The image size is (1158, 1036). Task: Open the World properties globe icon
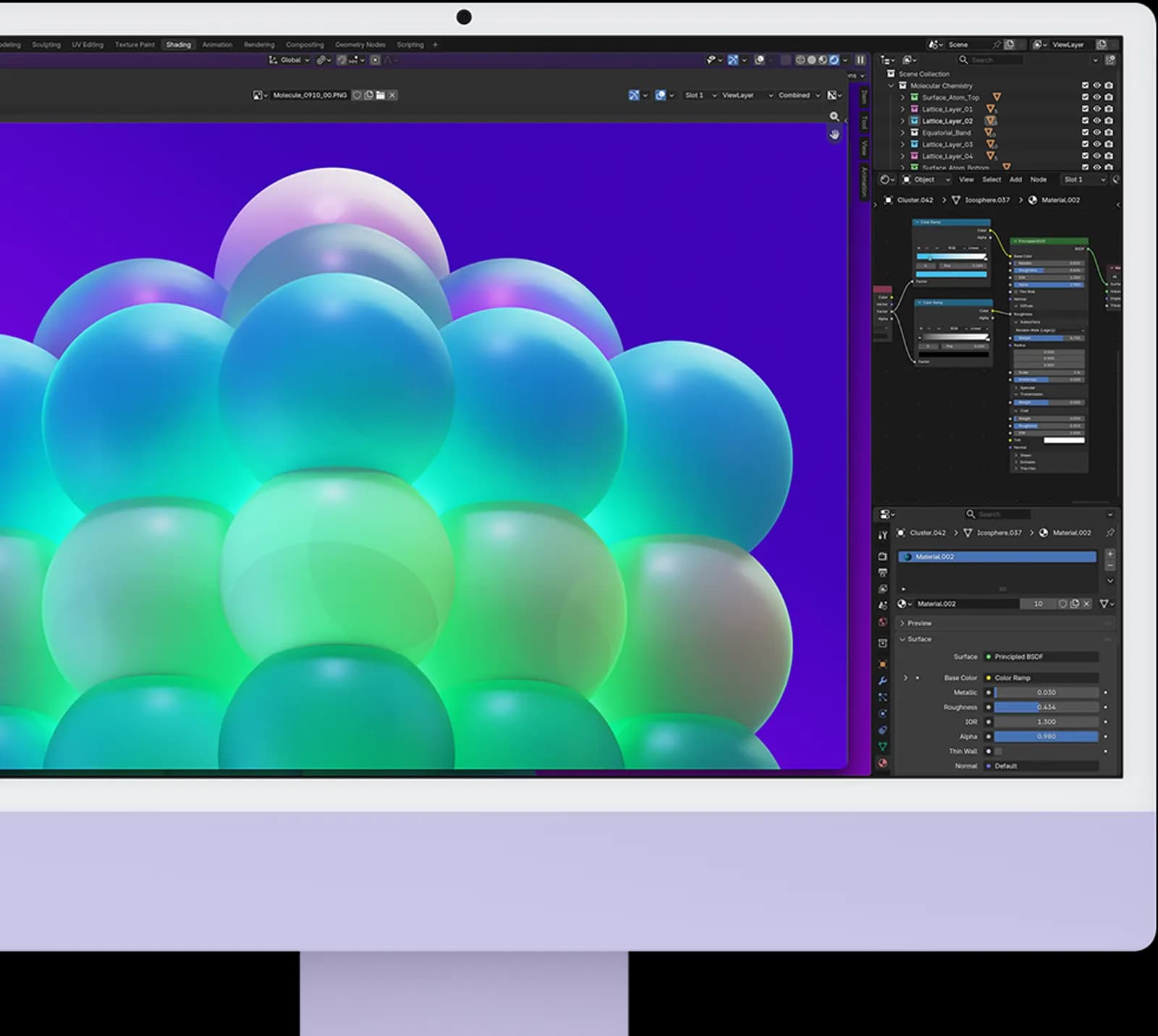(x=882, y=622)
